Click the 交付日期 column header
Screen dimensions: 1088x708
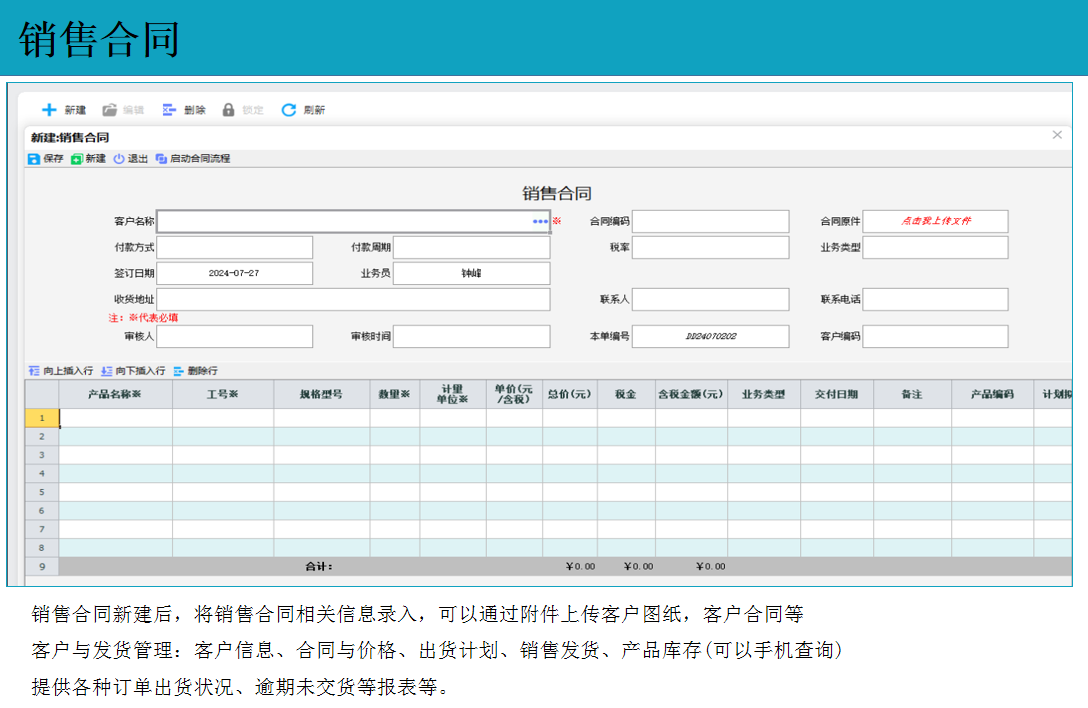[x=837, y=394]
